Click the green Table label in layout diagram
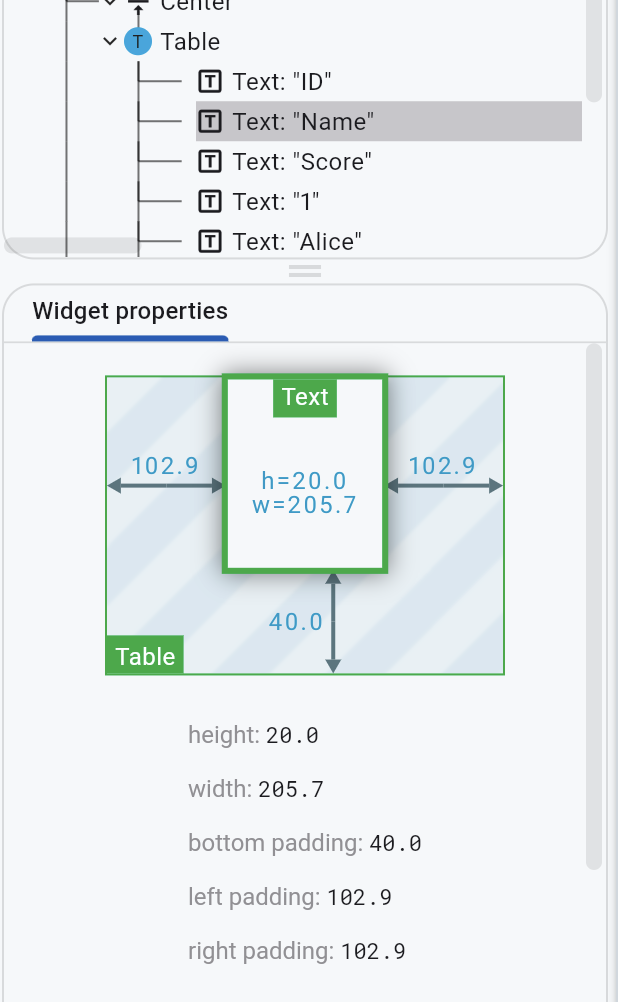 point(145,656)
